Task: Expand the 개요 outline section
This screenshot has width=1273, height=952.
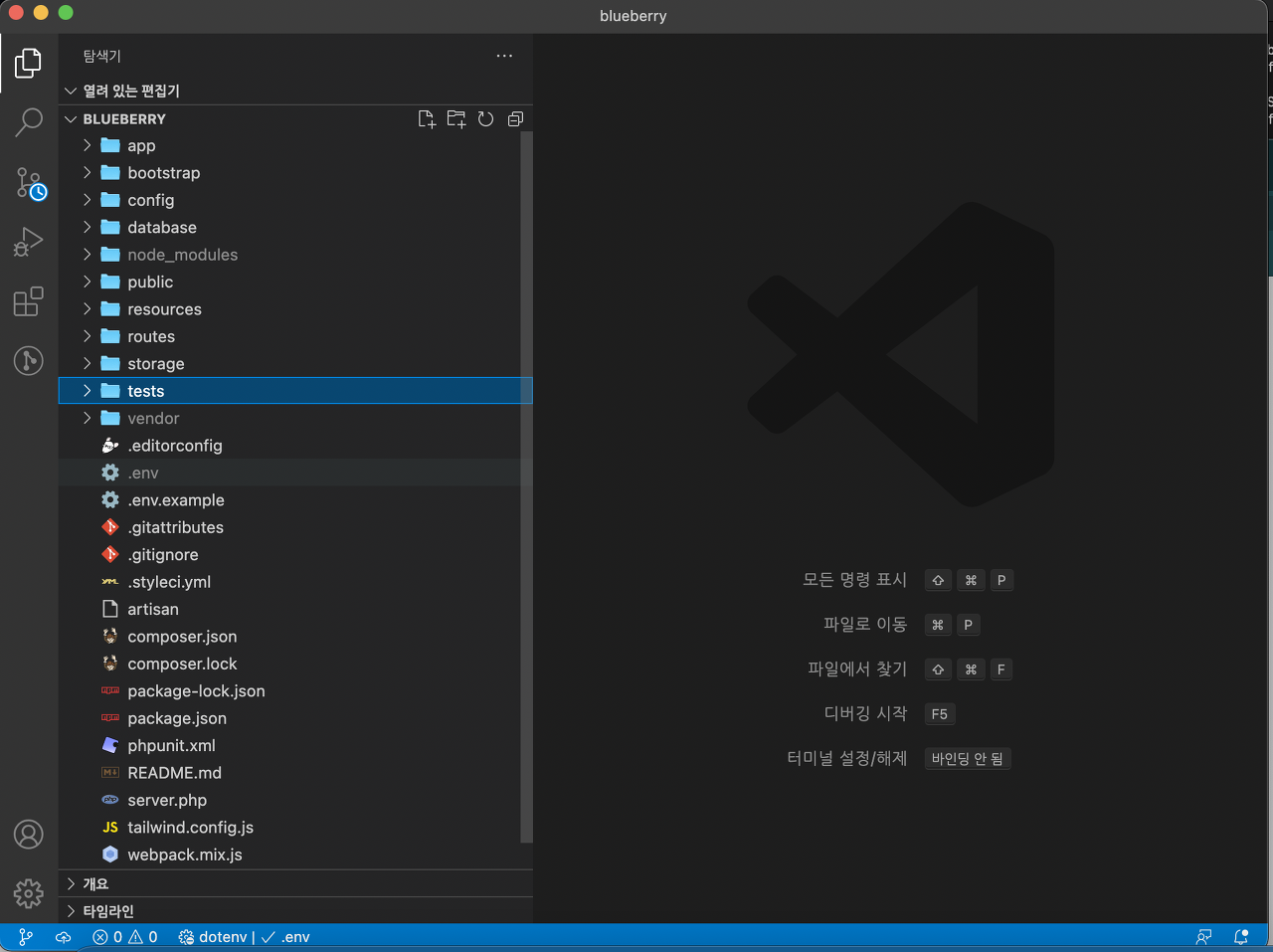Action: tap(295, 883)
